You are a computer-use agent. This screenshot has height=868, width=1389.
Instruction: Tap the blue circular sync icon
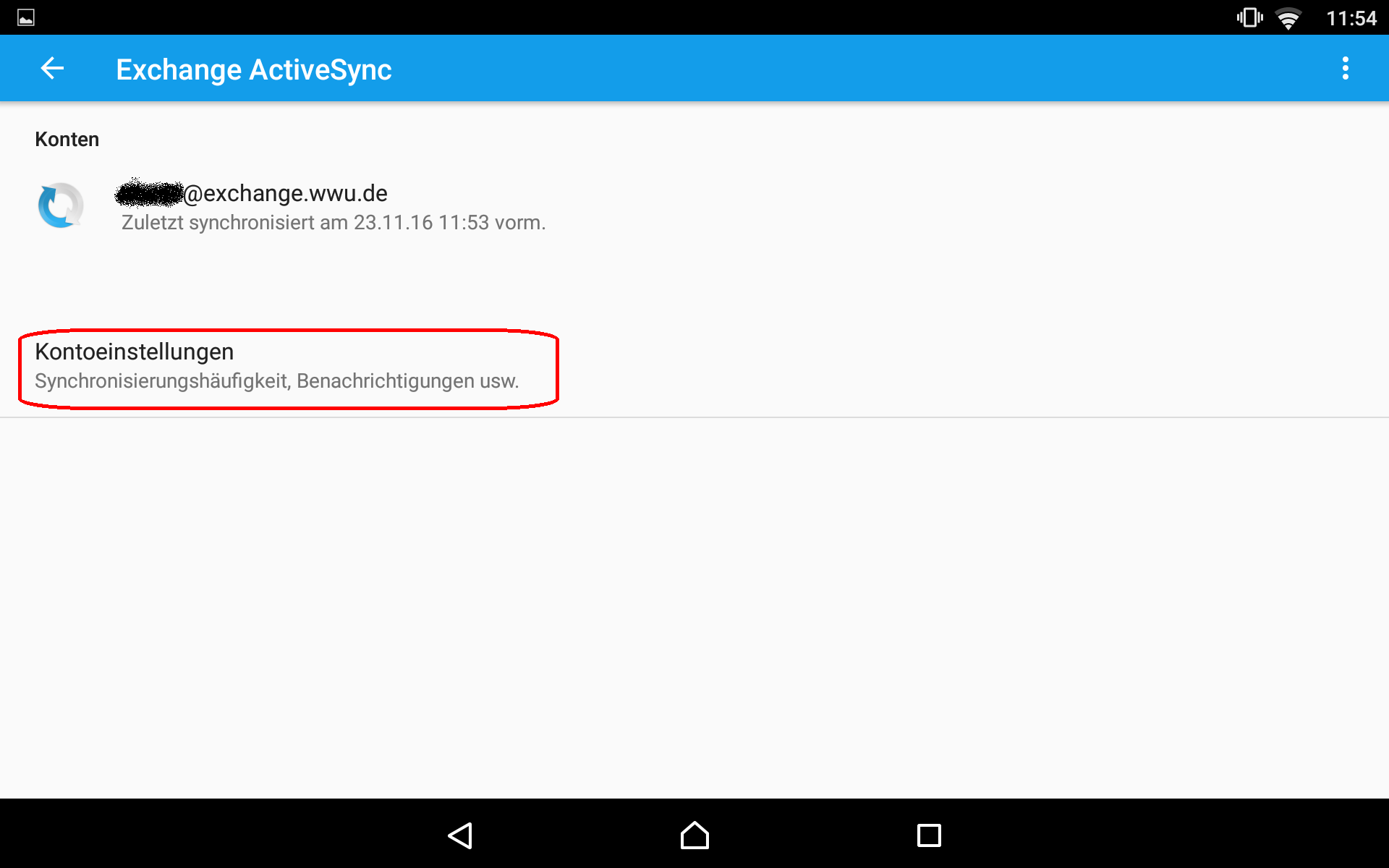coord(61,206)
